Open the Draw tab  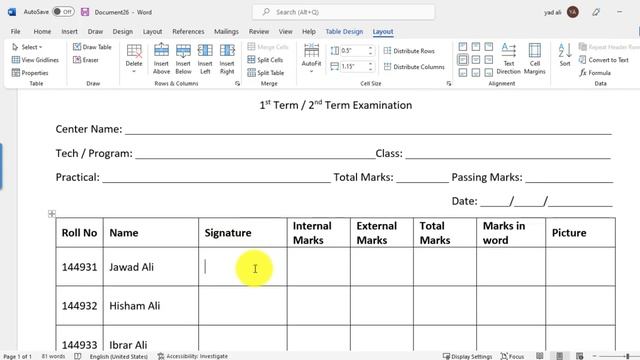click(x=95, y=31)
